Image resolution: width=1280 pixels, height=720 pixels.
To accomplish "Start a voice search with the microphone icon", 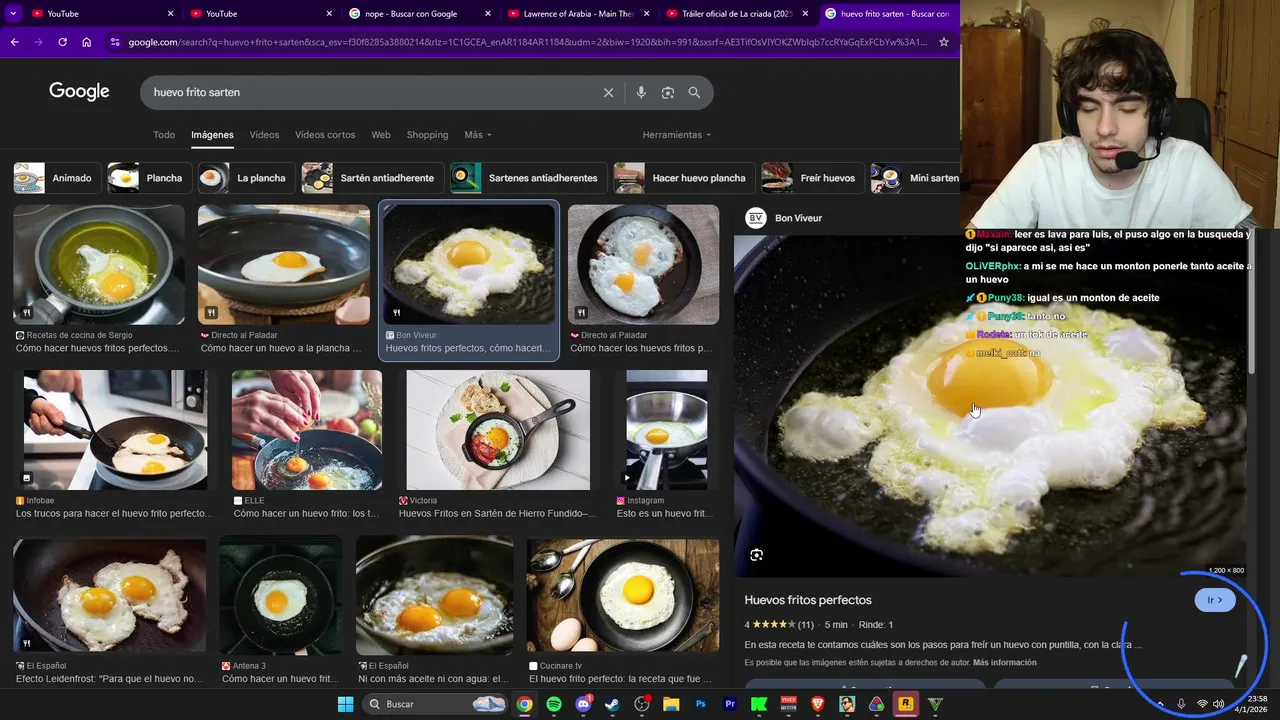I will click(x=641, y=92).
